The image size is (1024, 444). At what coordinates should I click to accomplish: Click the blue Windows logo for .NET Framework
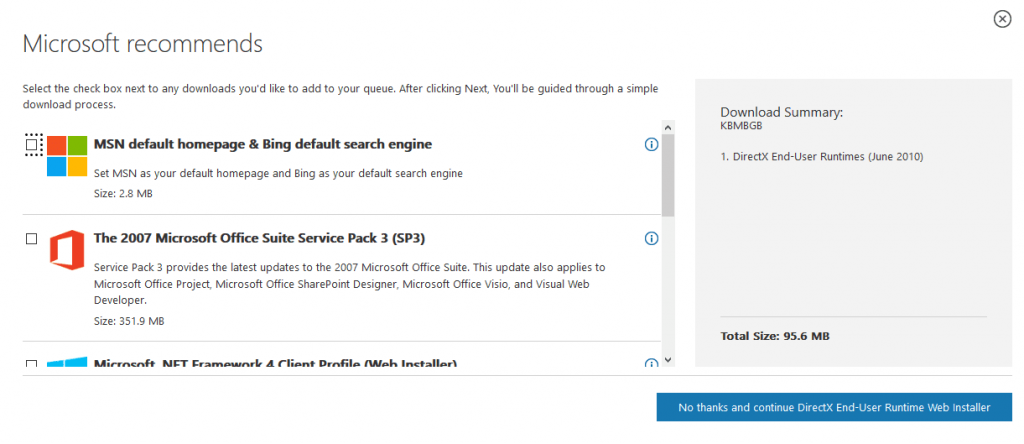click(x=67, y=362)
